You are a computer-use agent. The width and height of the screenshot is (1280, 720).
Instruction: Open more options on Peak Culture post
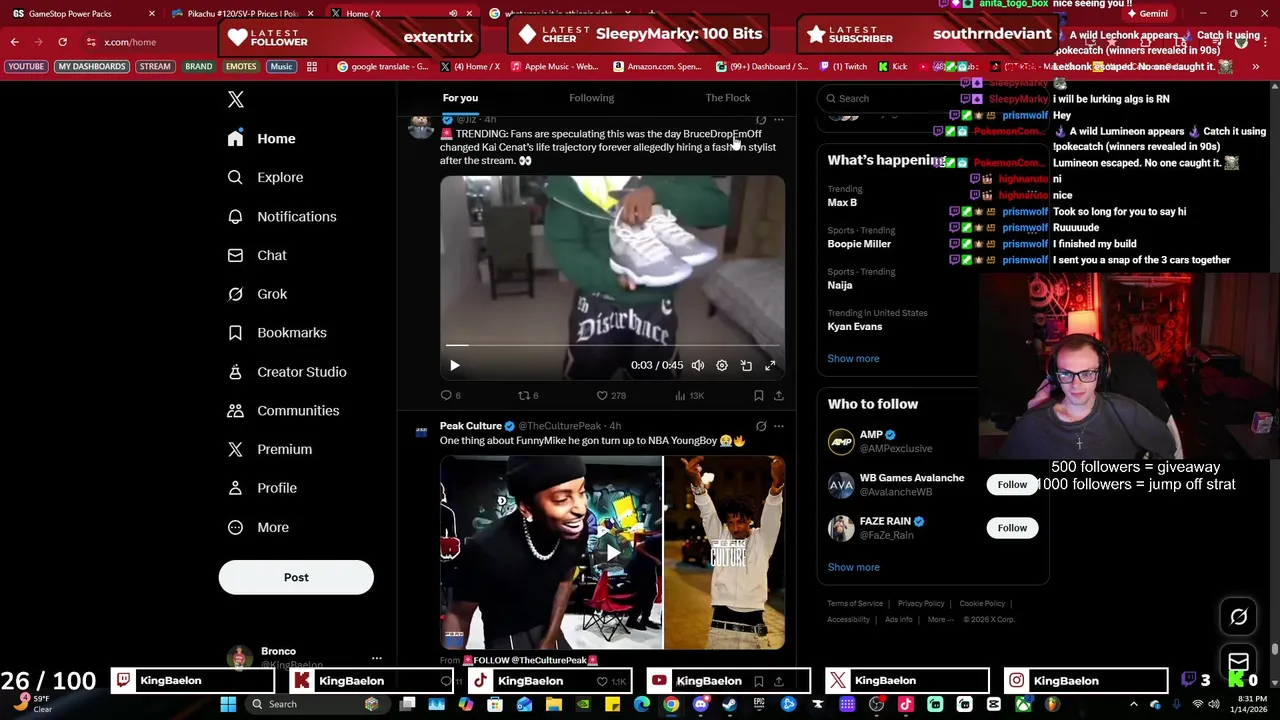[x=779, y=426]
